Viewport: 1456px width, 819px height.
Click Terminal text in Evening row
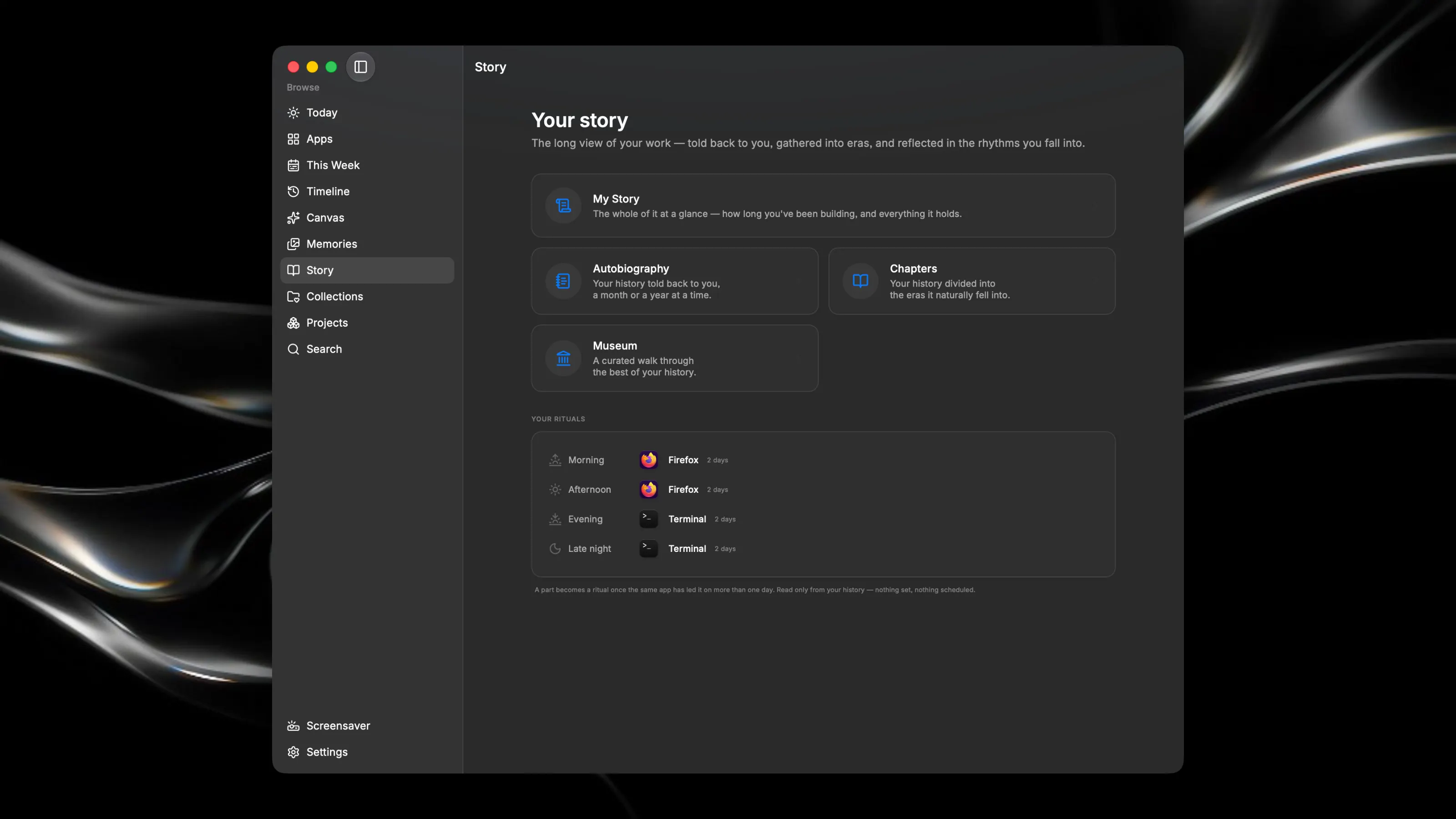coord(687,520)
